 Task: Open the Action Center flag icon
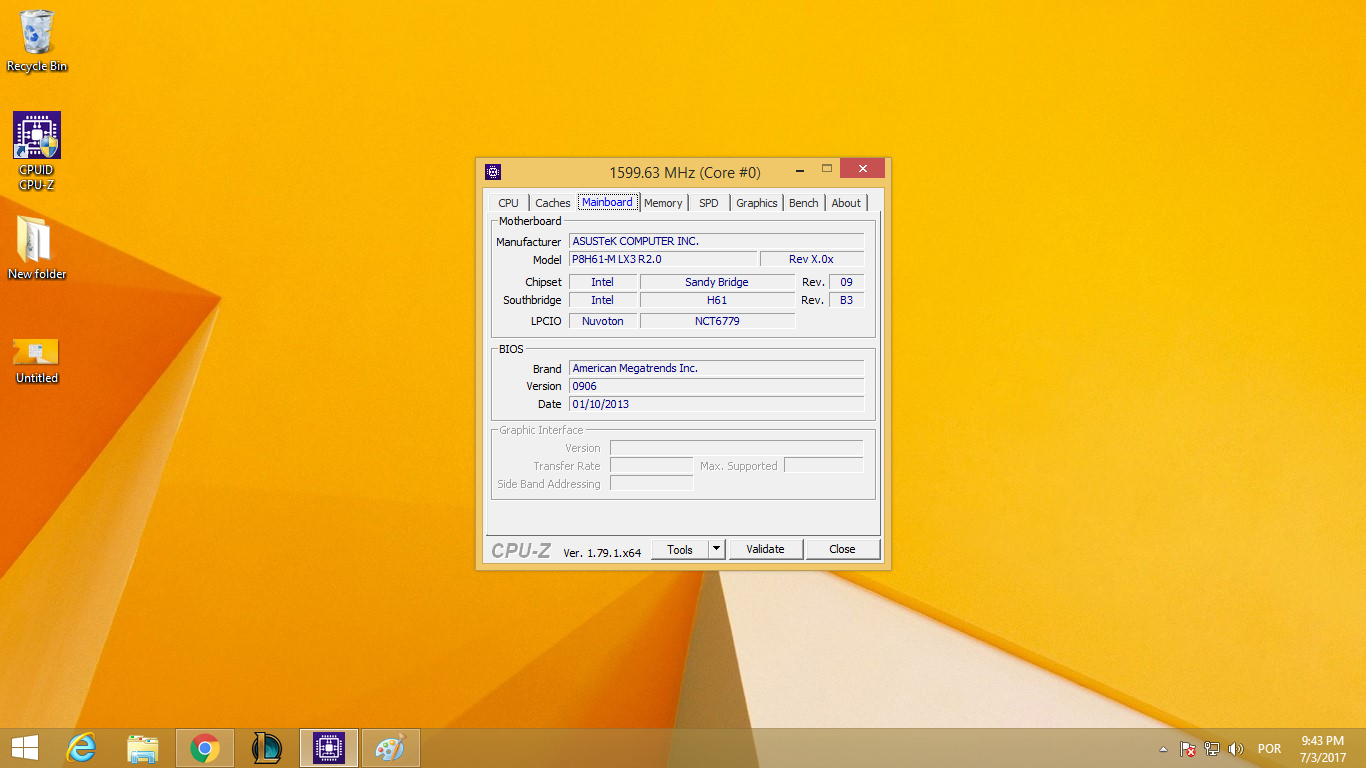(x=1188, y=749)
